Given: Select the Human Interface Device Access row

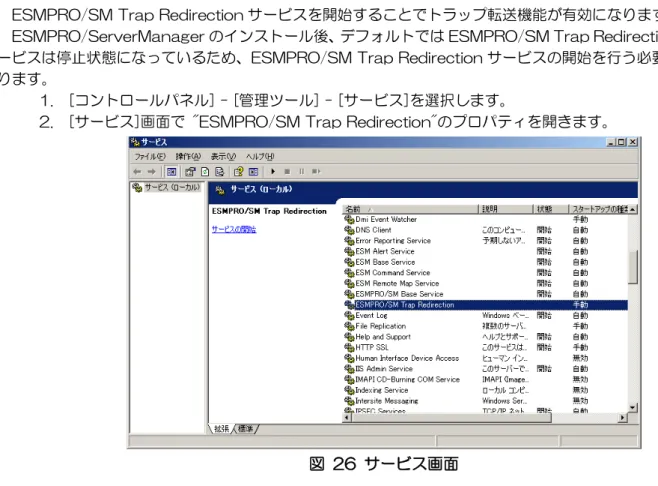Looking at the screenshot, I should pos(486,358).
